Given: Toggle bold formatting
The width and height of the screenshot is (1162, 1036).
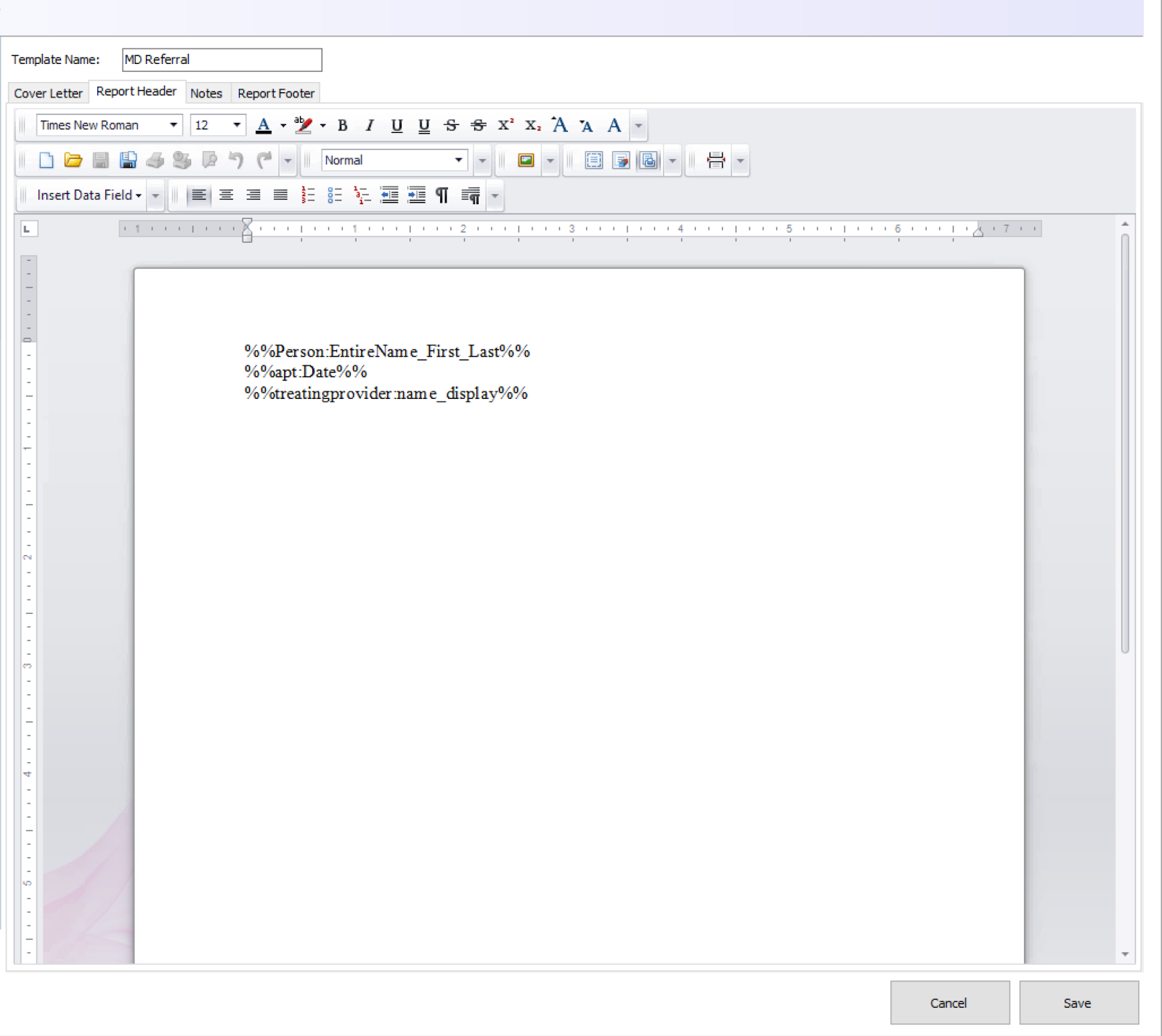Looking at the screenshot, I should [342, 125].
